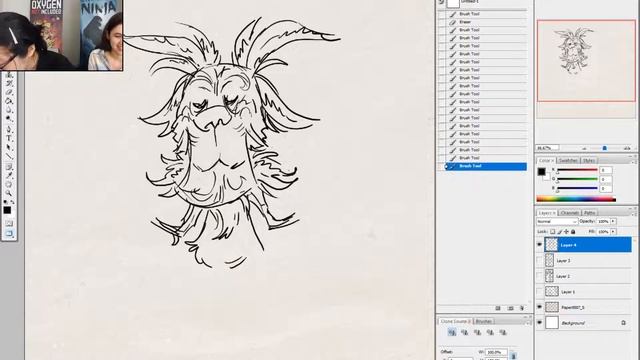
Task: Create new document from current history state
Action: click(x=498, y=308)
